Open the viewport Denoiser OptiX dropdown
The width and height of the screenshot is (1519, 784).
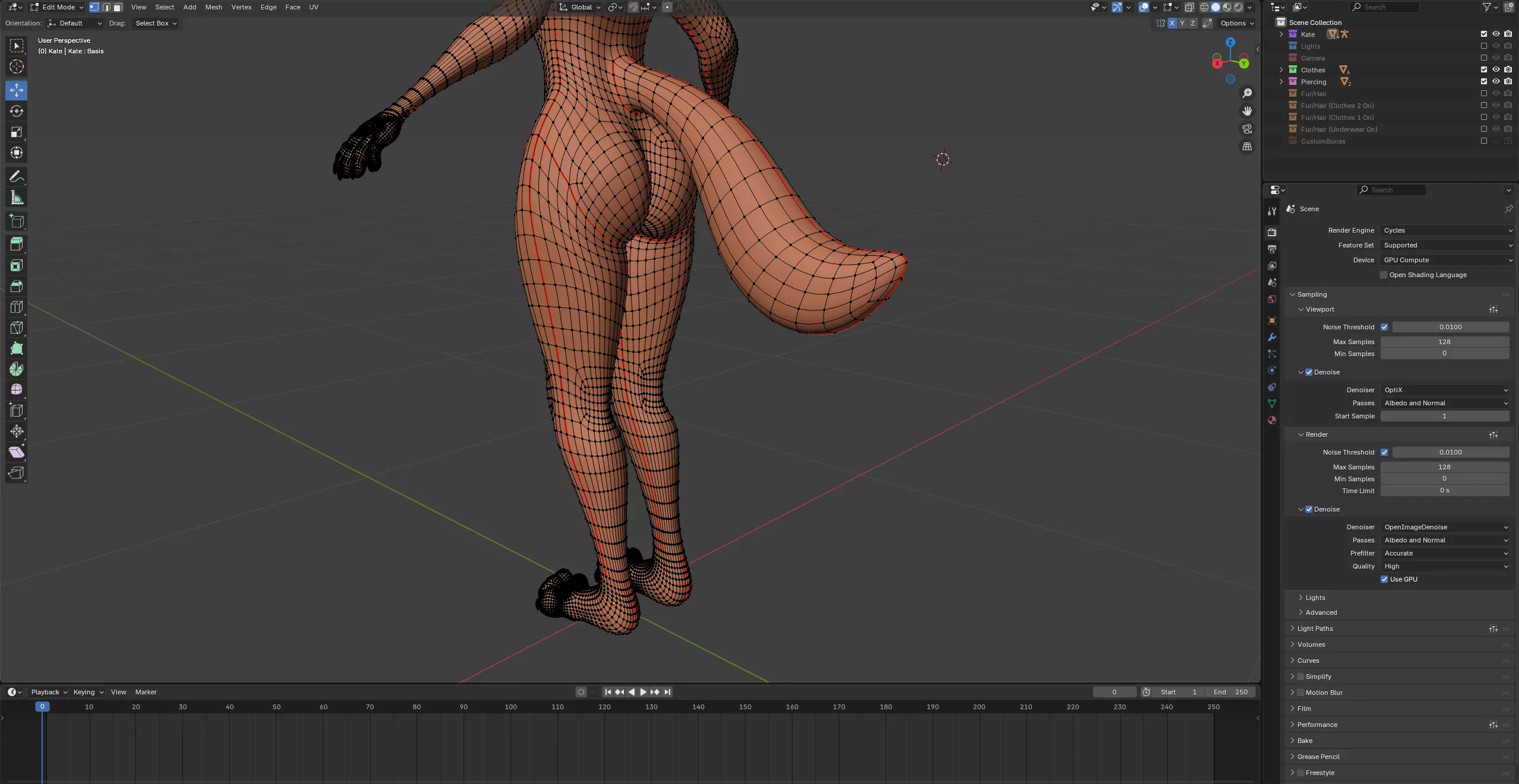[1445, 390]
